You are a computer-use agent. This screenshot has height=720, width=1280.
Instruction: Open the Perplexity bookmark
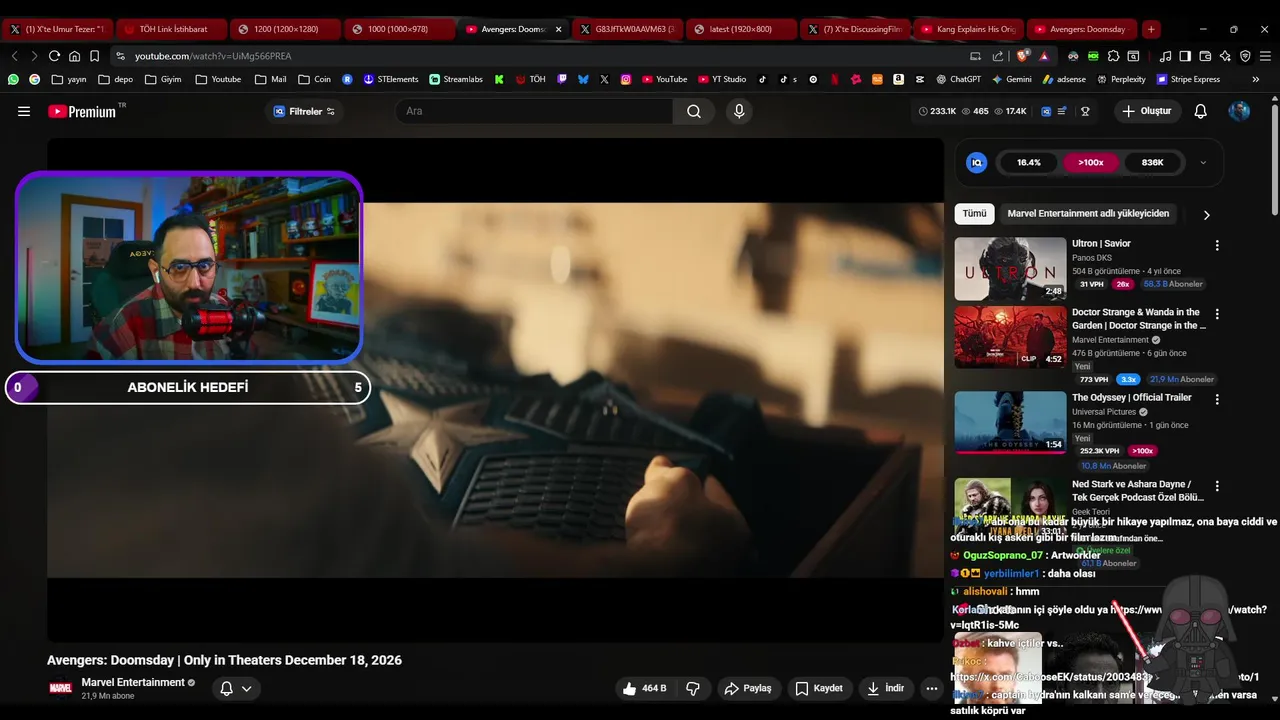tap(1121, 79)
